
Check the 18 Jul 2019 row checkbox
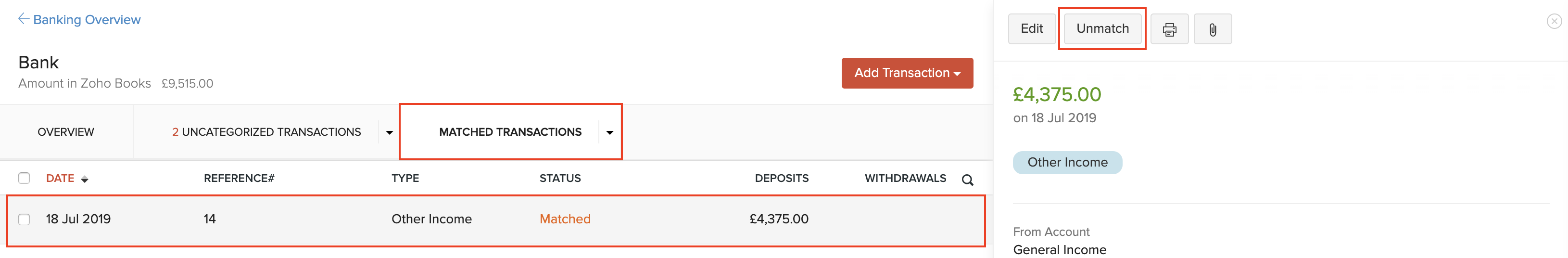pos(25,219)
